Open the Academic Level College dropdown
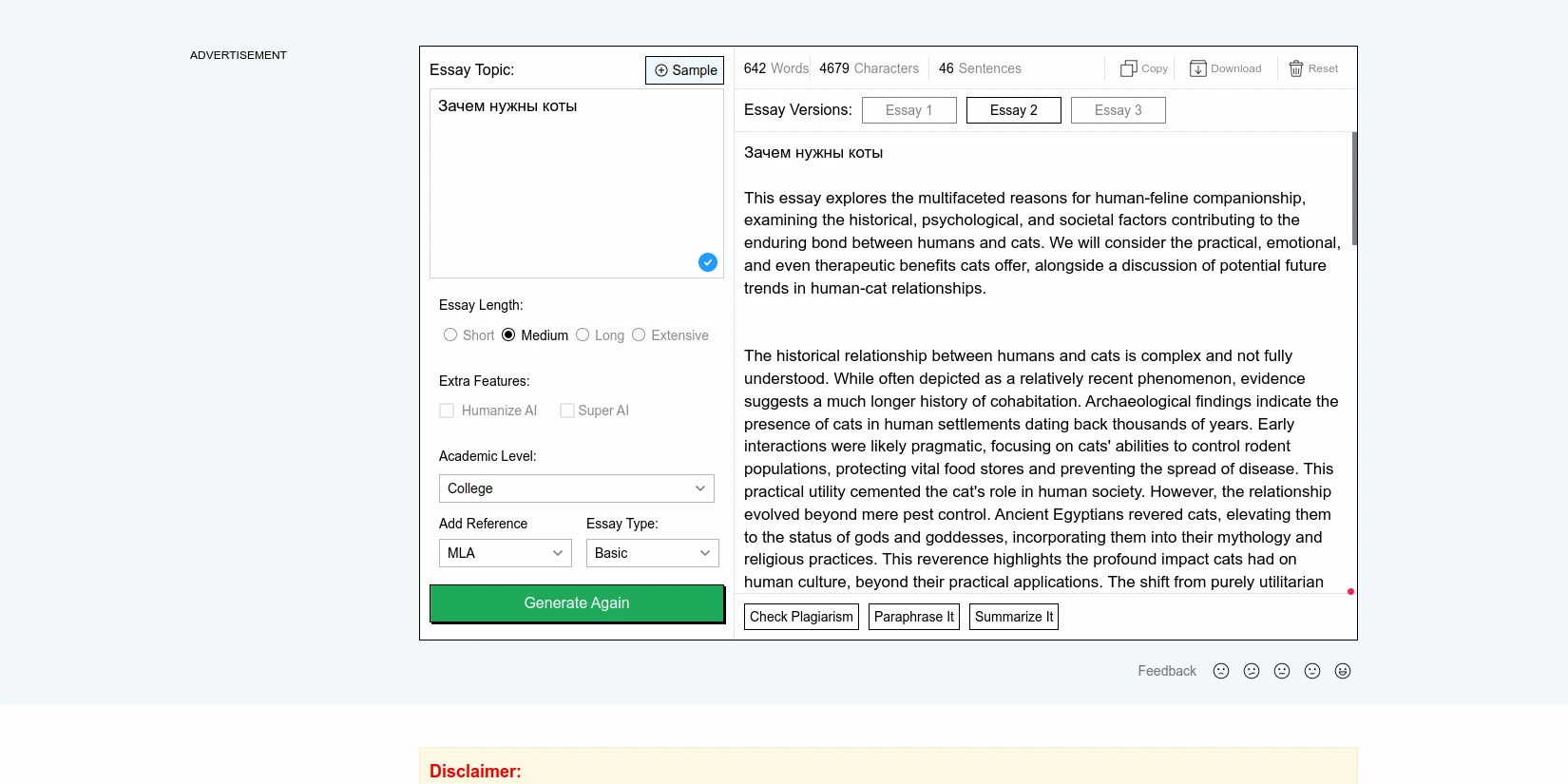Image resolution: width=1568 pixels, height=784 pixels. [x=576, y=488]
